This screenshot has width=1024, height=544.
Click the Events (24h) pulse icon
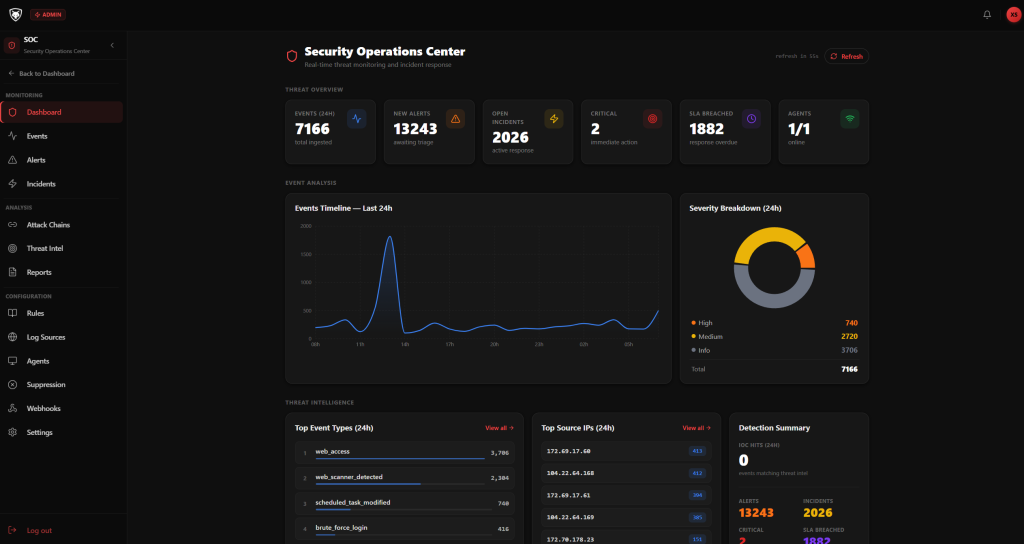coord(357,119)
